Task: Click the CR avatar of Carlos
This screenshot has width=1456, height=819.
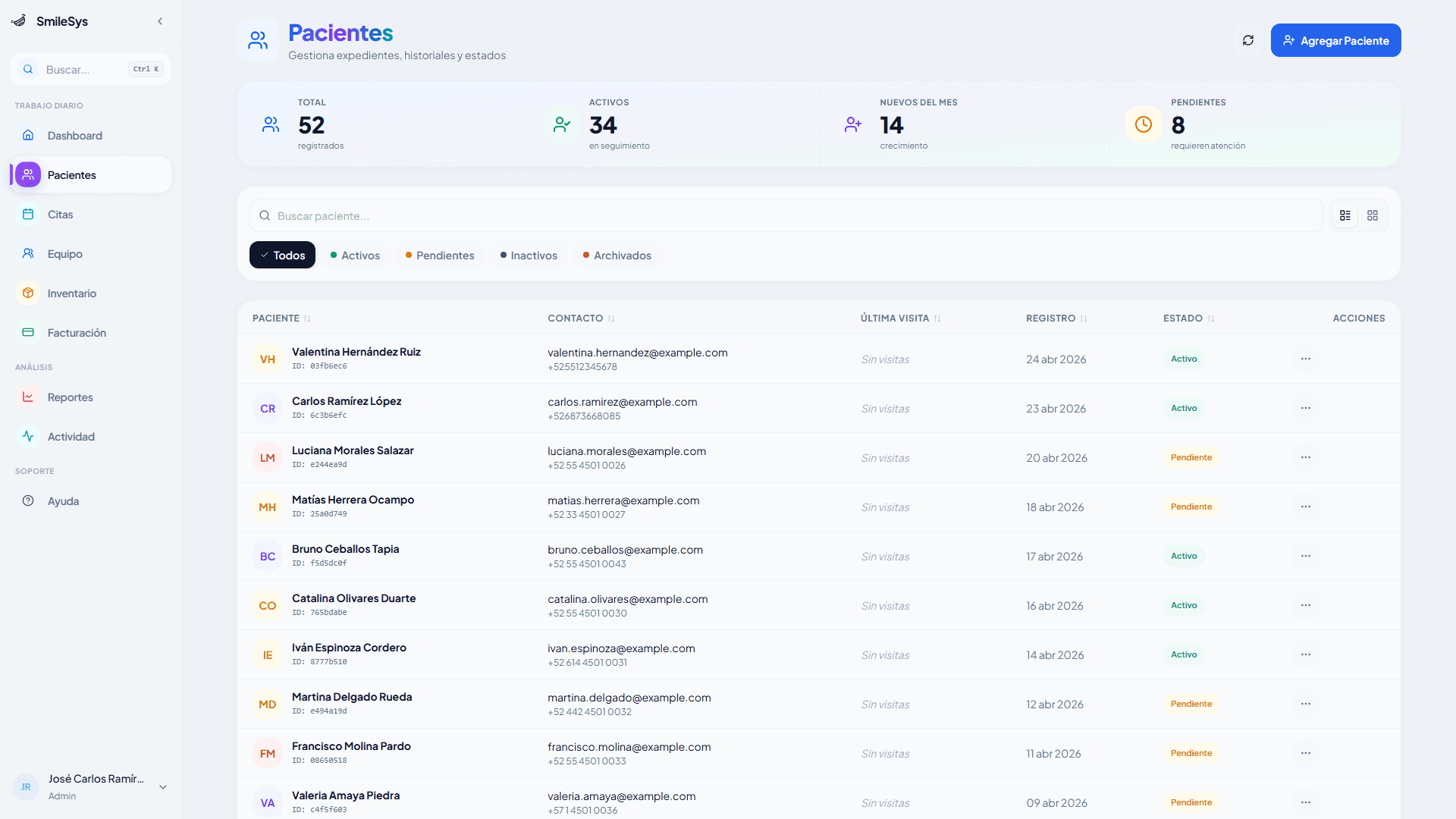Action: (x=268, y=409)
